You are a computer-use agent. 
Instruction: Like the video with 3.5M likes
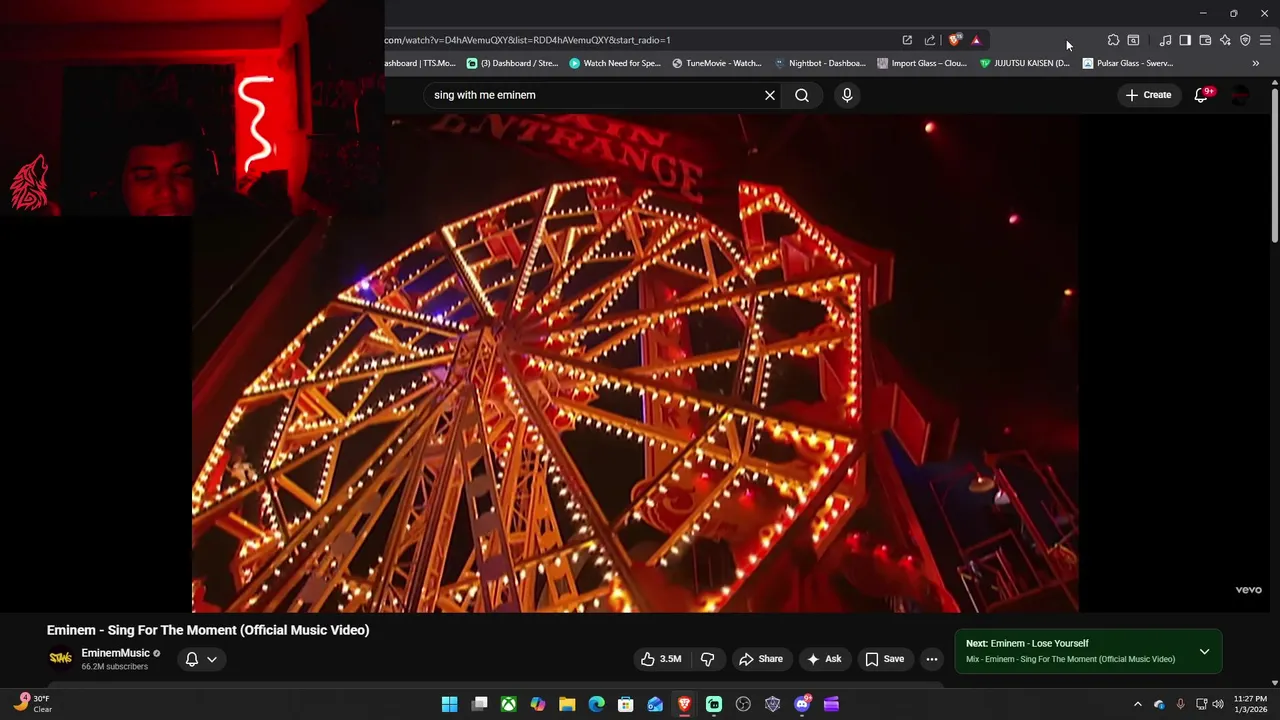click(x=660, y=659)
